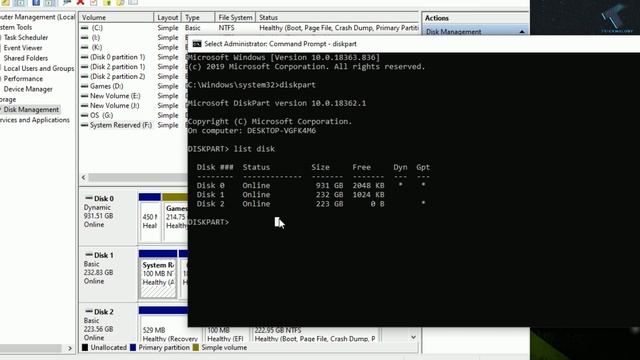This screenshot has width=640, height=360.
Task: Select the 222.95 GB NTFS partition
Action: coord(315,334)
